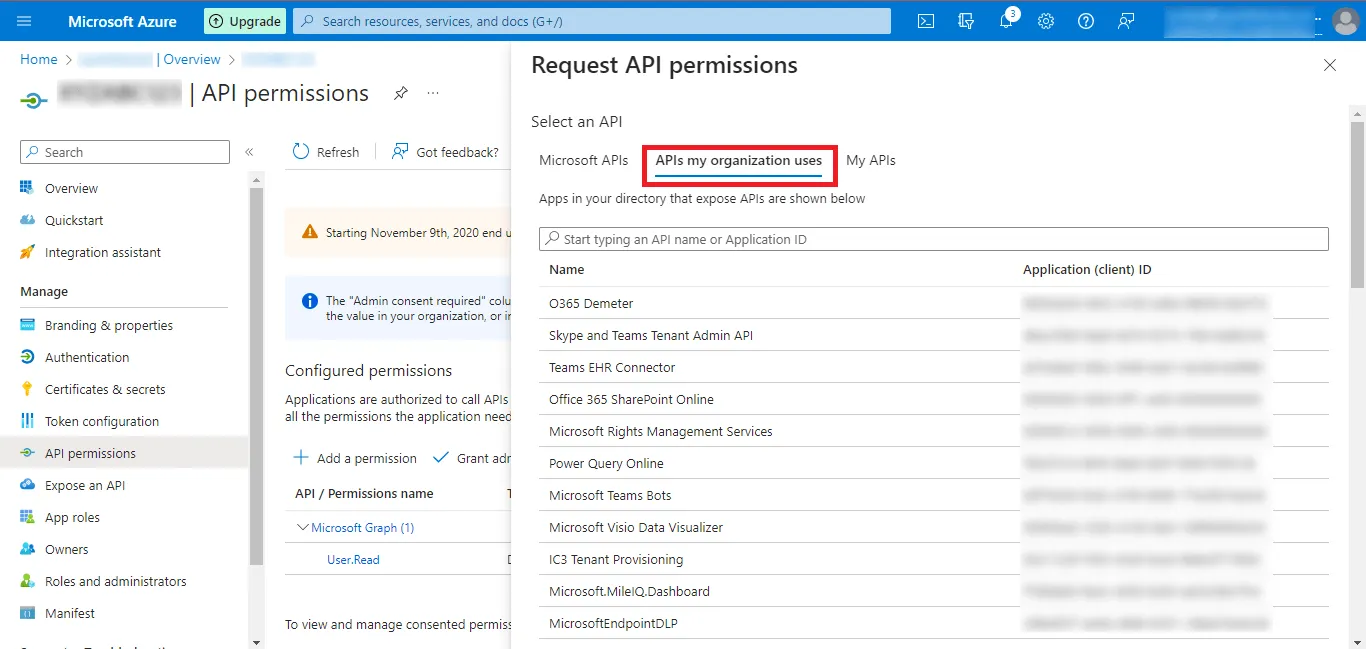
Task: Click the API name search field
Action: [934, 239]
